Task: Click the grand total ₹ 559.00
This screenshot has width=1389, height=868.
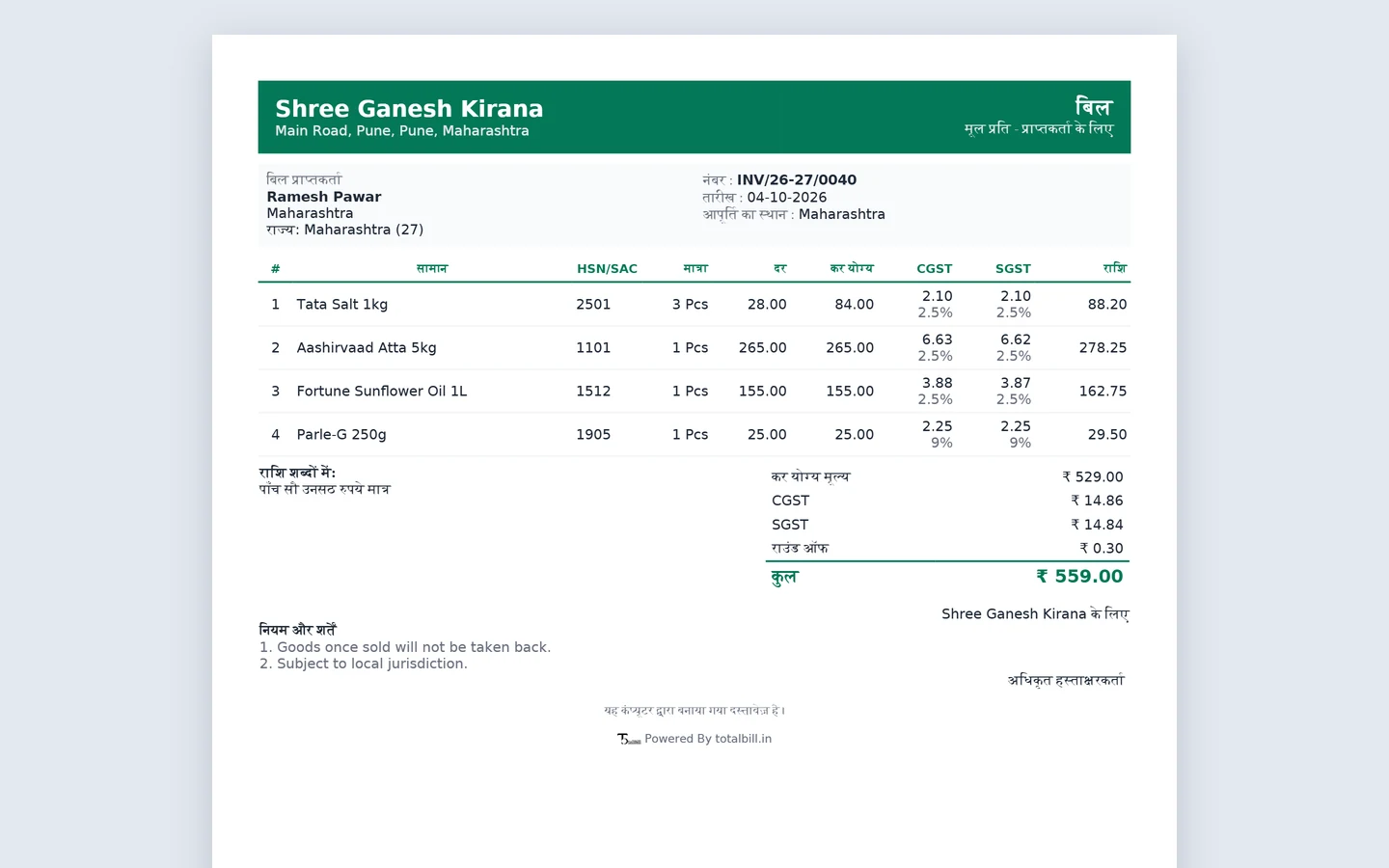Action: point(1079,576)
